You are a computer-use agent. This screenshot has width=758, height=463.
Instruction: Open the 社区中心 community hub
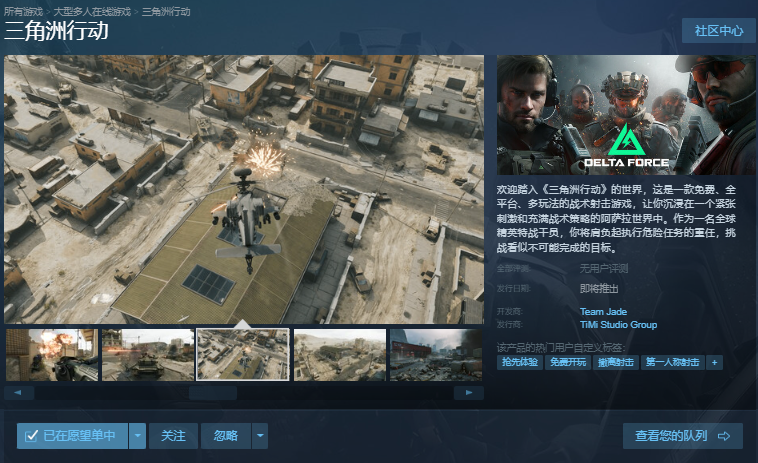[x=718, y=30]
